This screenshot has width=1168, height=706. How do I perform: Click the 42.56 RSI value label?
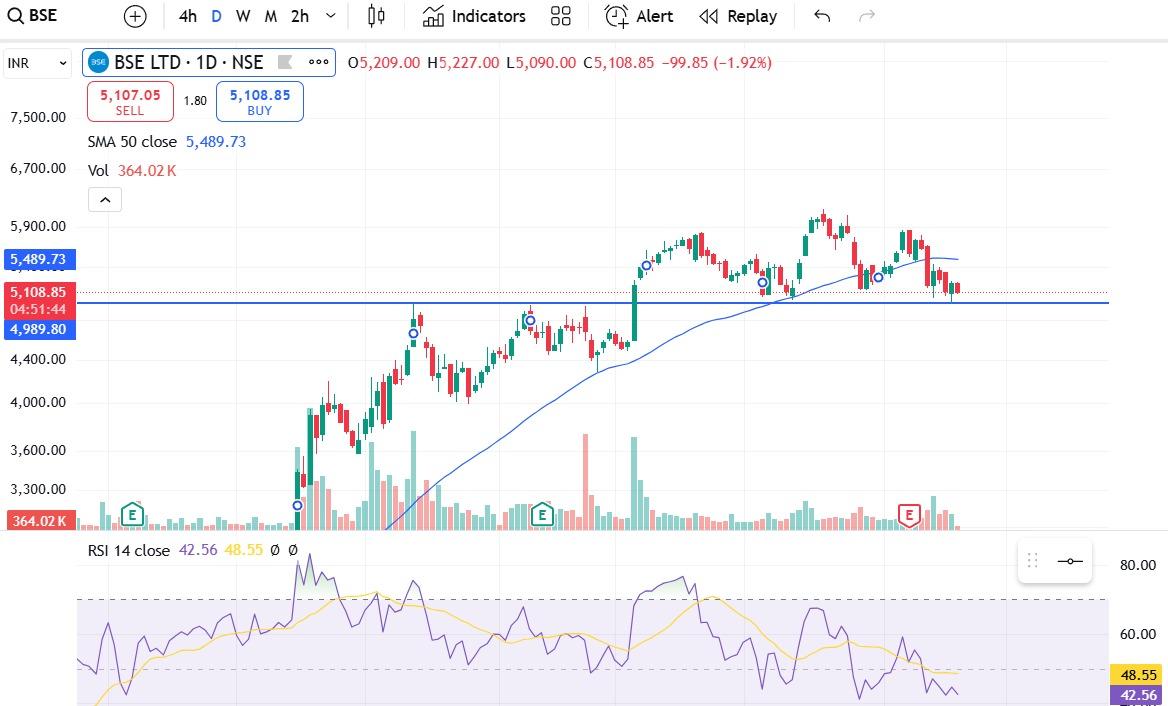pos(1138,696)
